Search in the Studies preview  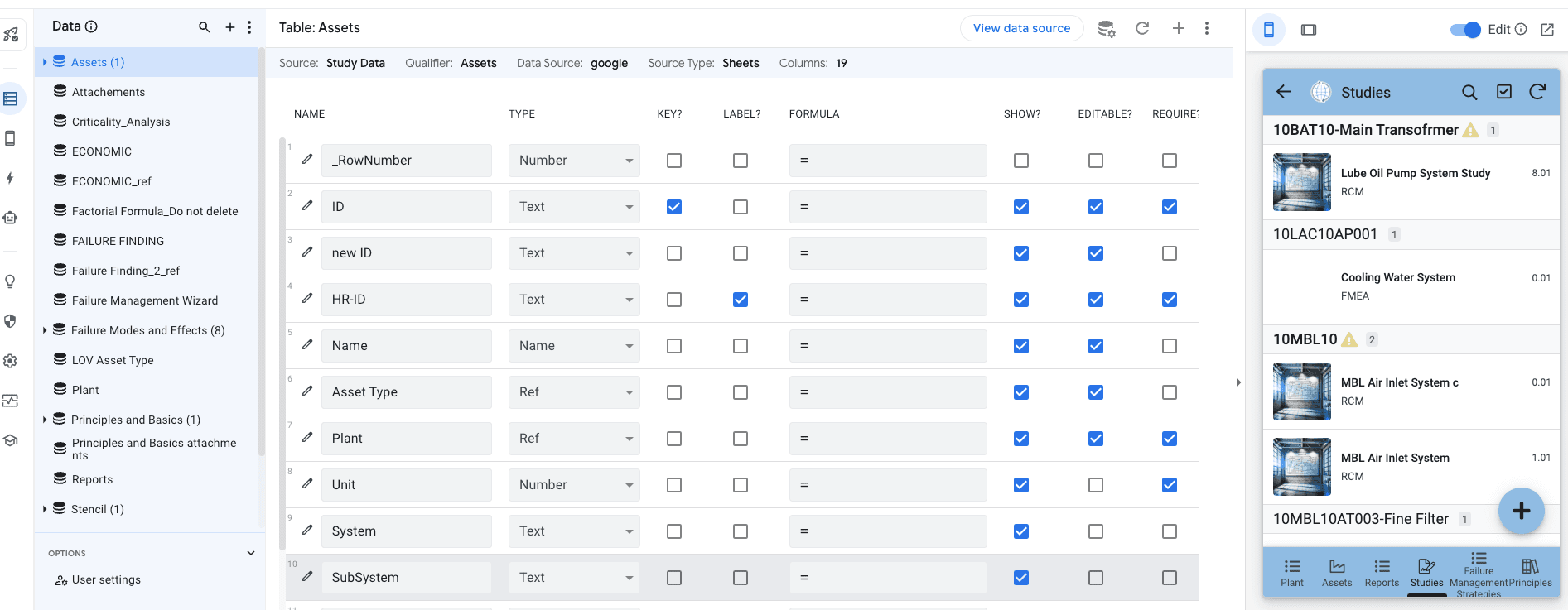click(1469, 92)
